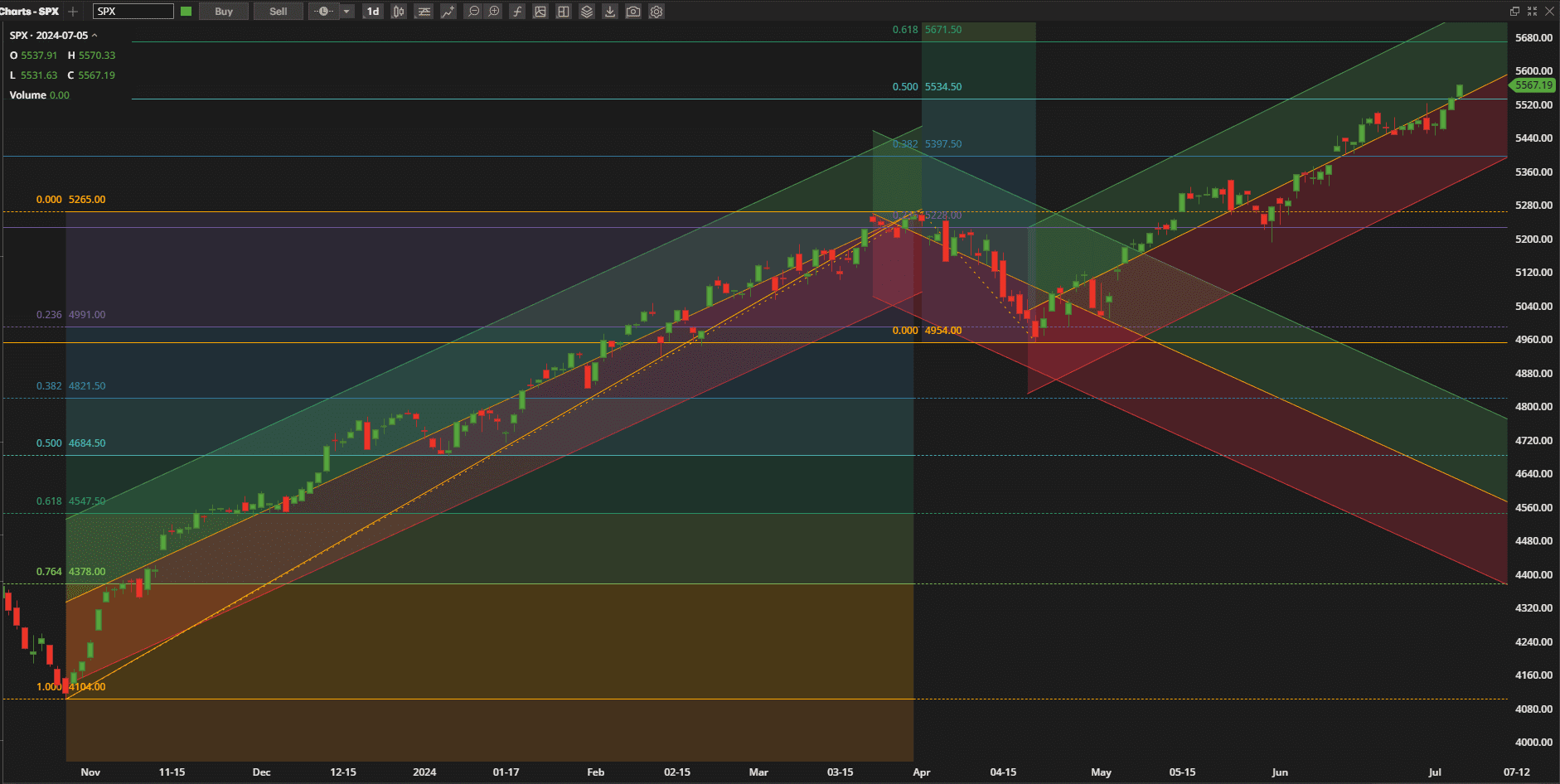This screenshot has height=784, width=1560.
Task: Open the chart template image icon
Action: [x=540, y=12]
